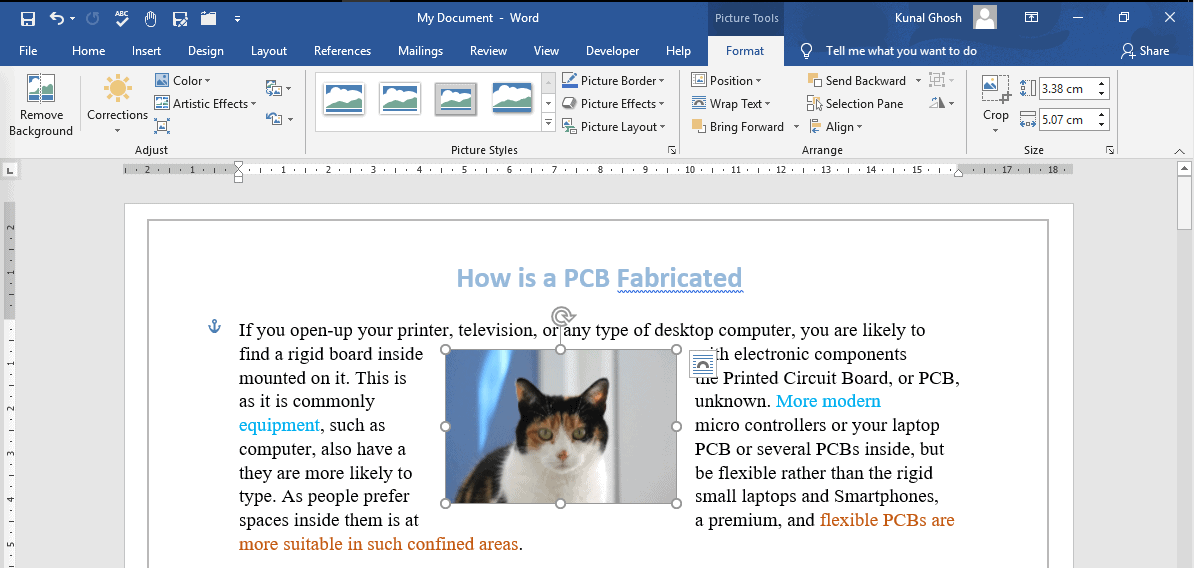Viewport: 1194px width, 568px height.
Task: Select the first picture style thumbnail
Action: tap(344, 98)
